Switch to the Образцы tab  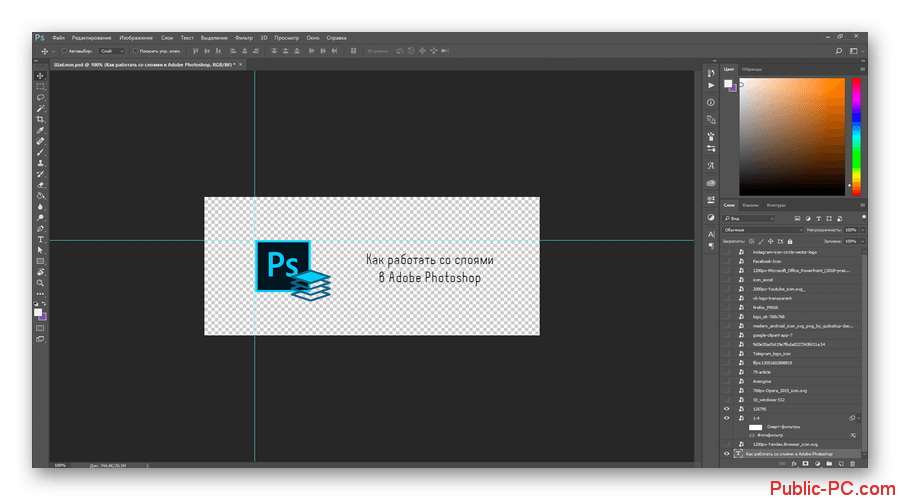coord(752,69)
